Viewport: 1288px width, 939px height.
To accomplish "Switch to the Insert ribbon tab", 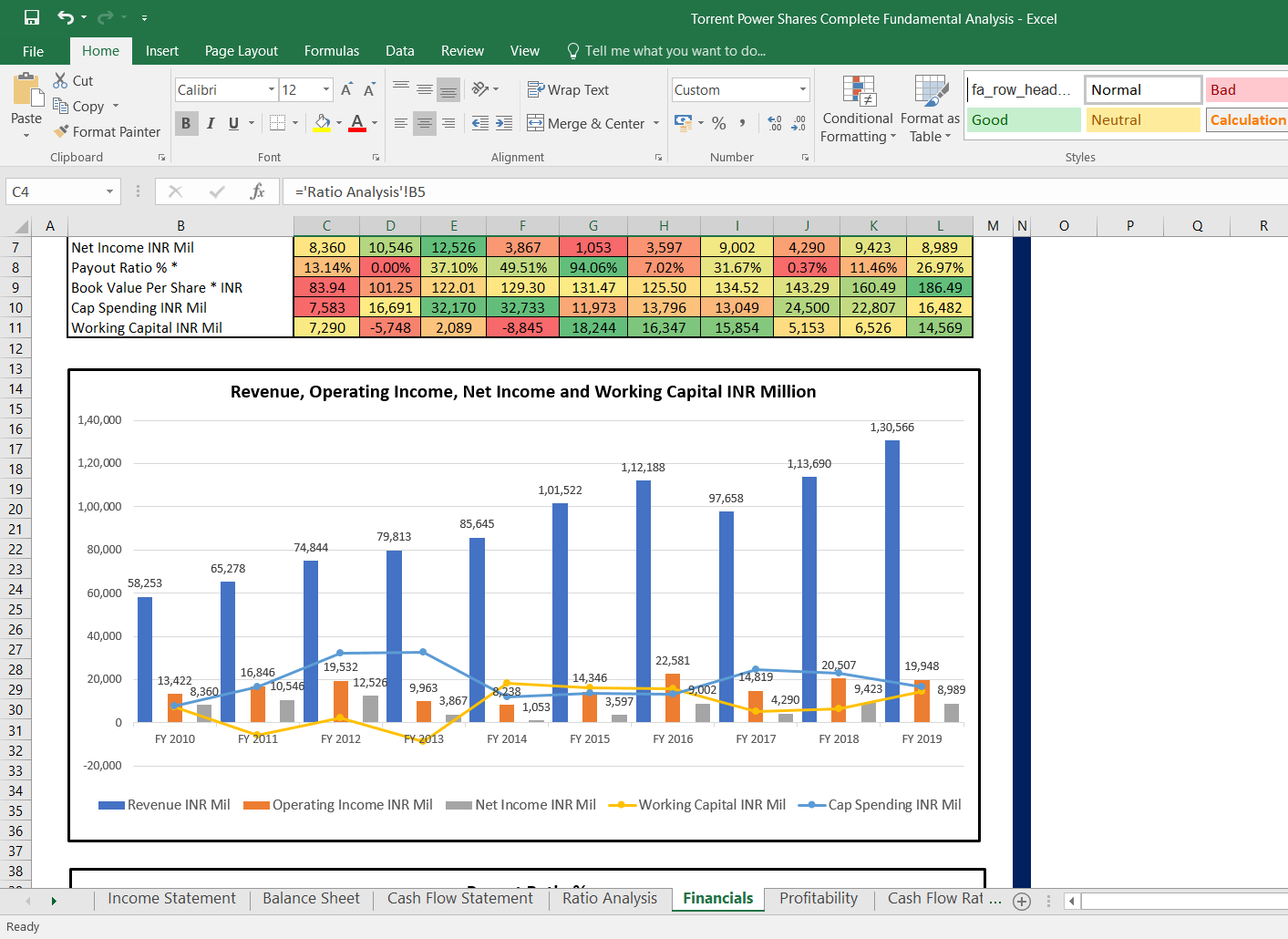I will tap(162, 51).
